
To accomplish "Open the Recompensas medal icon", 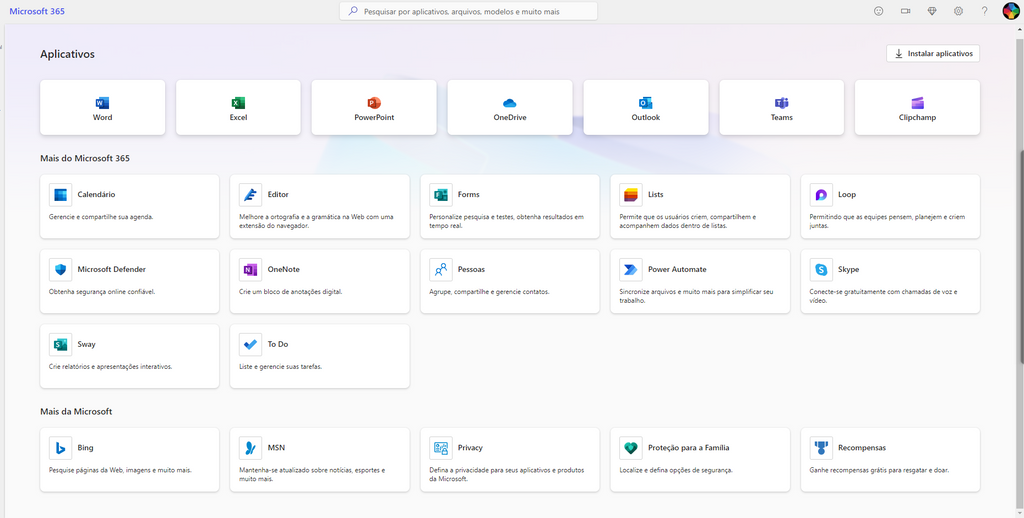I will 821,448.
